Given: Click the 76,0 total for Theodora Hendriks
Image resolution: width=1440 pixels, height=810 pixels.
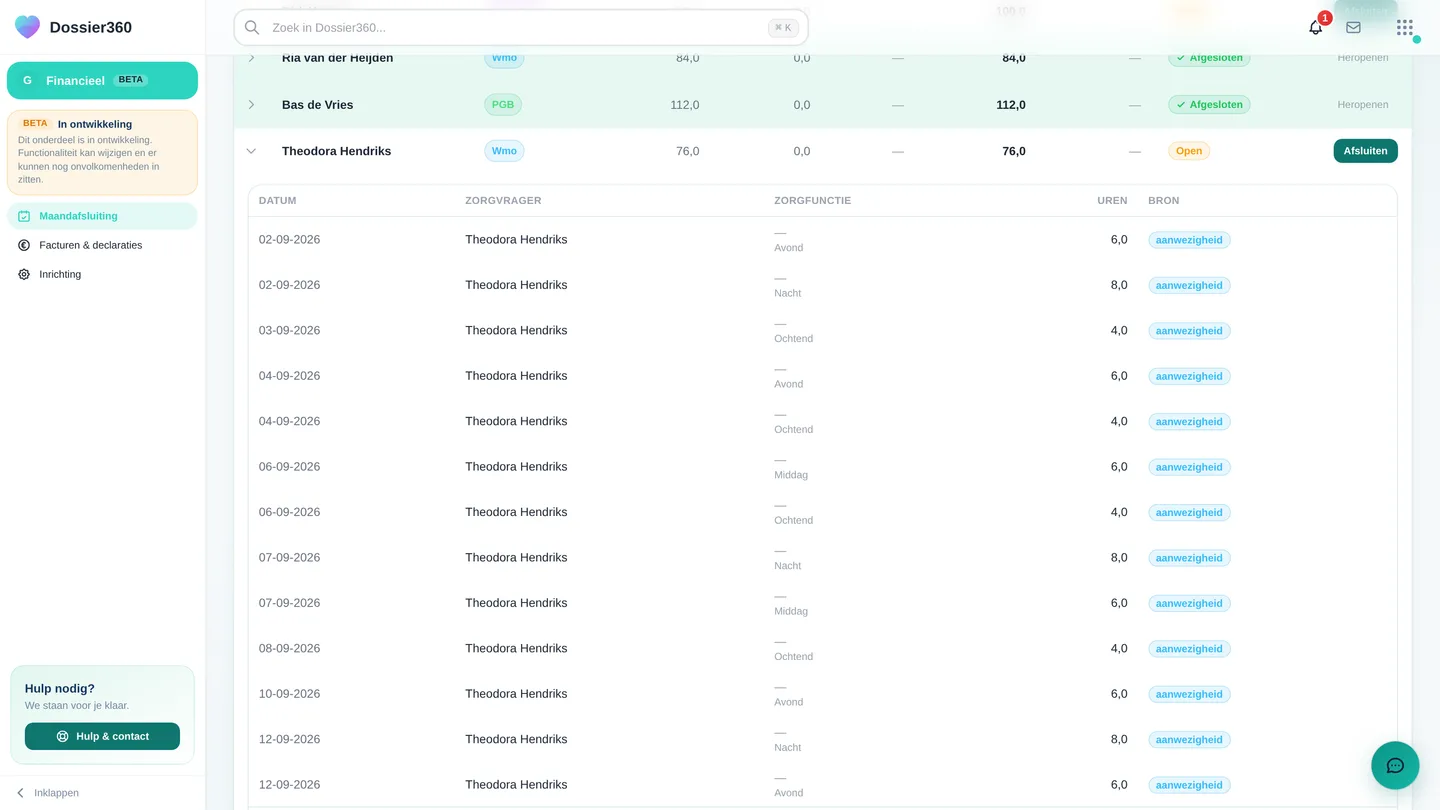Looking at the screenshot, I should click(1014, 151).
